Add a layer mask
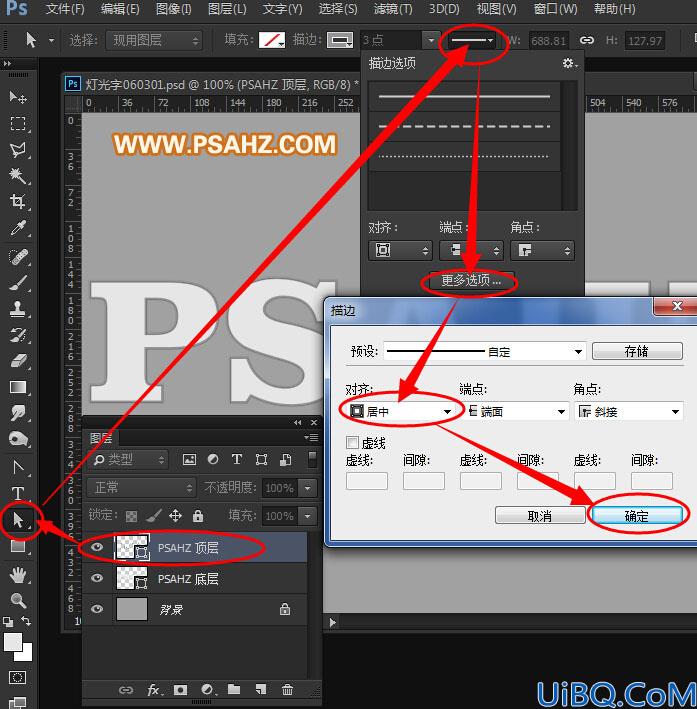The width and height of the screenshot is (697, 709). point(180,690)
